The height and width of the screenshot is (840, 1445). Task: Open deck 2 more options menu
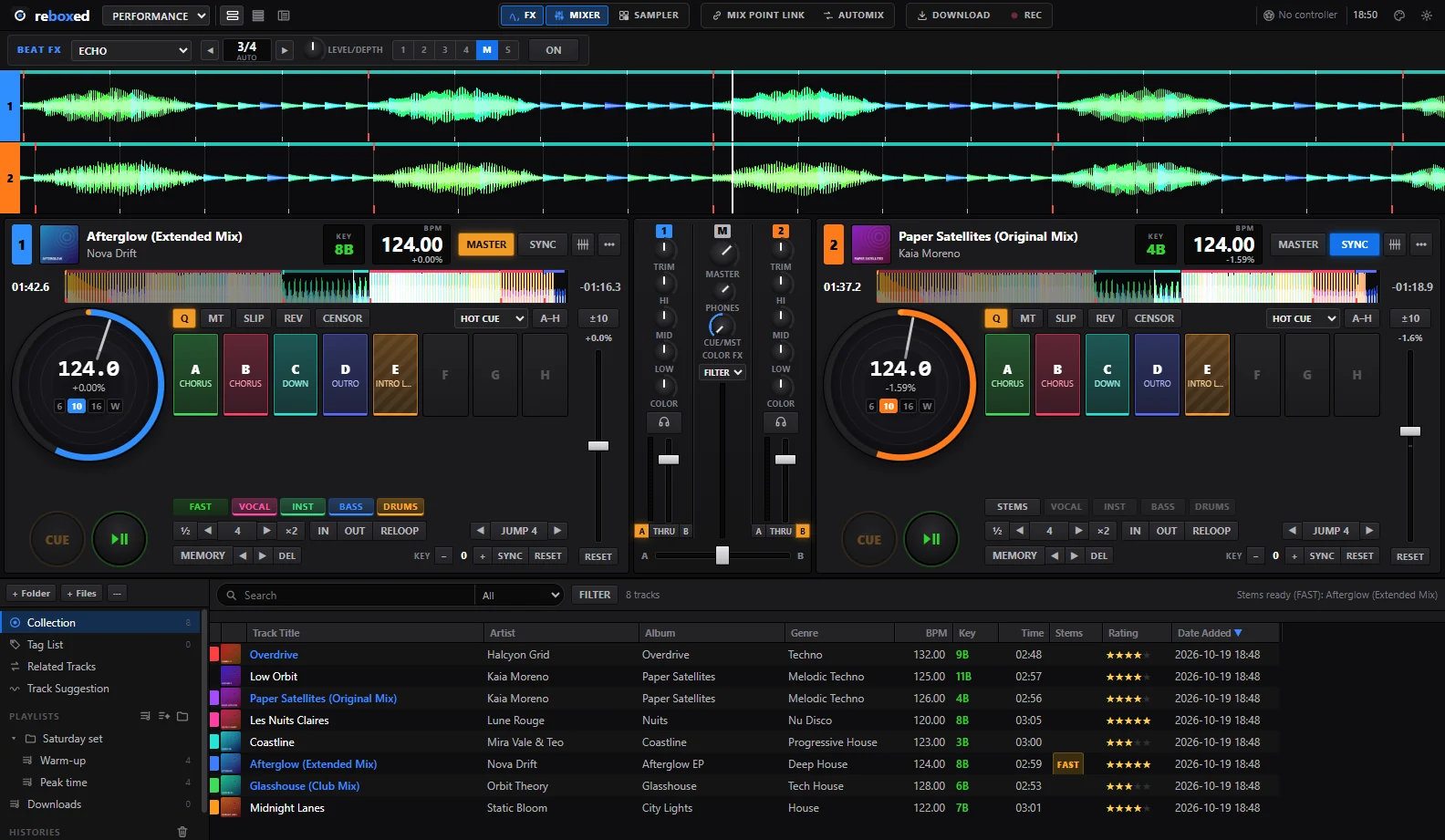[1421, 244]
